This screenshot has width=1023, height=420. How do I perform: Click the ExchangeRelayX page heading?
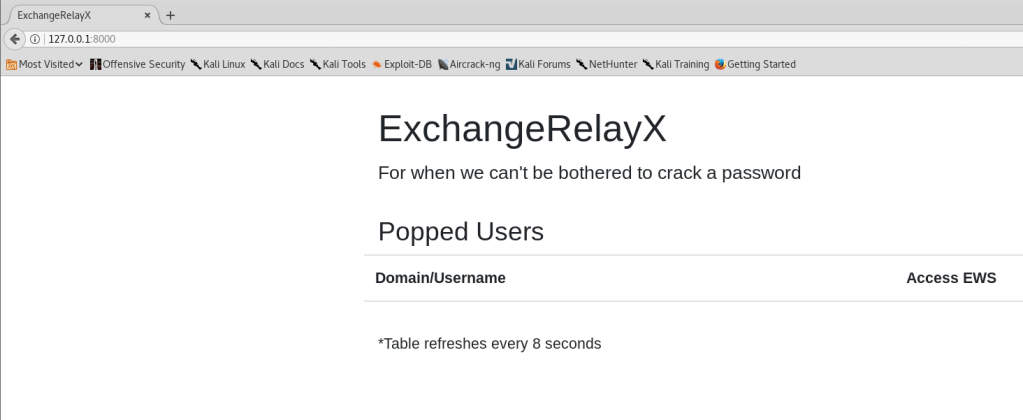pos(521,129)
